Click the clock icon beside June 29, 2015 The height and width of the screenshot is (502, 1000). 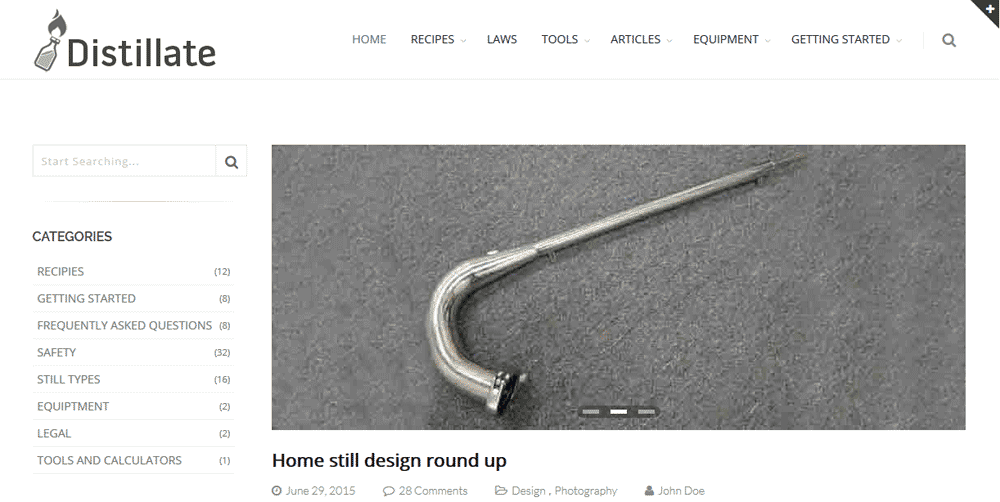click(x=276, y=491)
